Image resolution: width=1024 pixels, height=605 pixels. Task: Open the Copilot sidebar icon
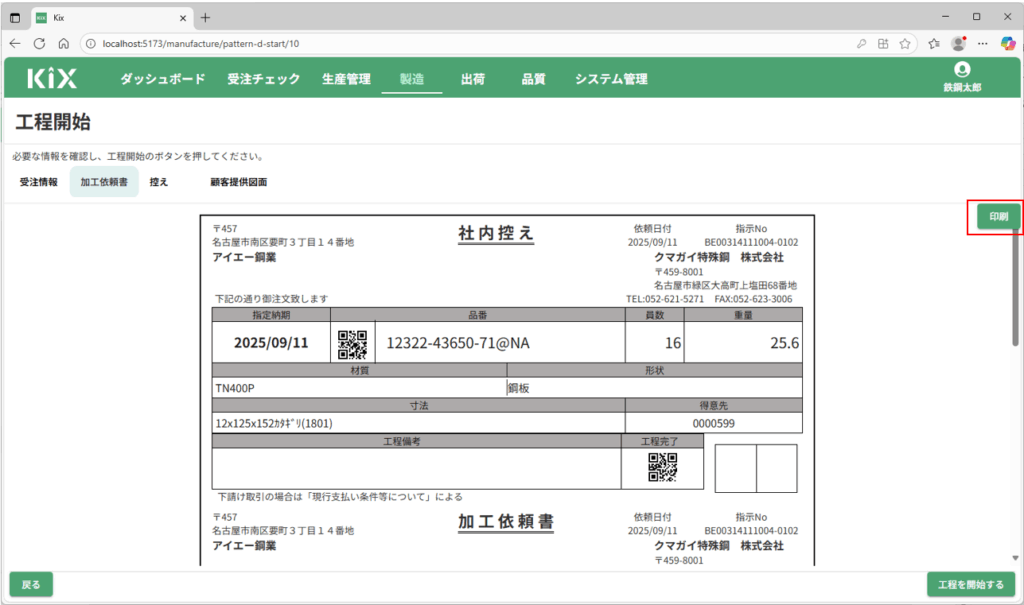pyautogui.click(x=1008, y=44)
